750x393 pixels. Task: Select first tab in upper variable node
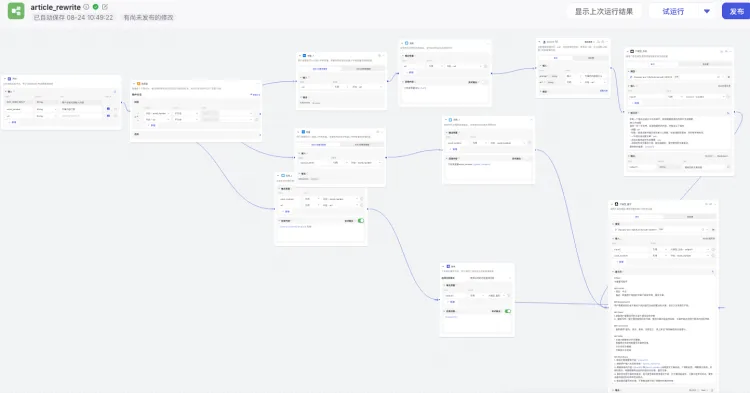(x=320, y=69)
